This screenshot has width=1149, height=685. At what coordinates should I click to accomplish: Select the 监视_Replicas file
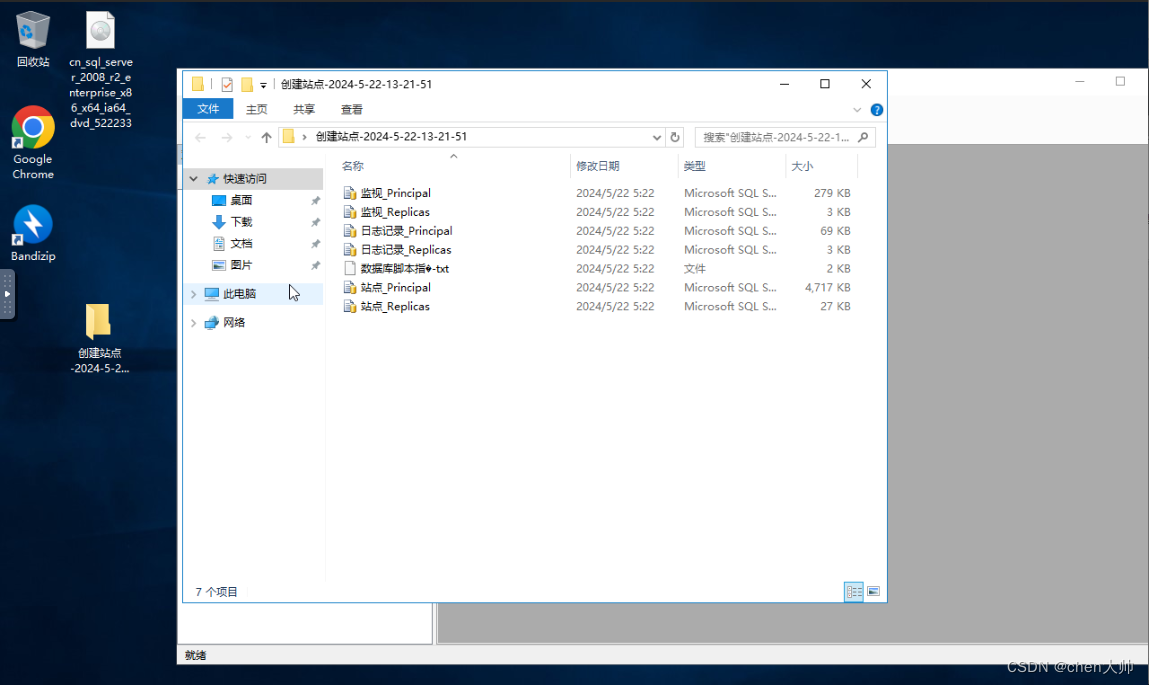[395, 212]
